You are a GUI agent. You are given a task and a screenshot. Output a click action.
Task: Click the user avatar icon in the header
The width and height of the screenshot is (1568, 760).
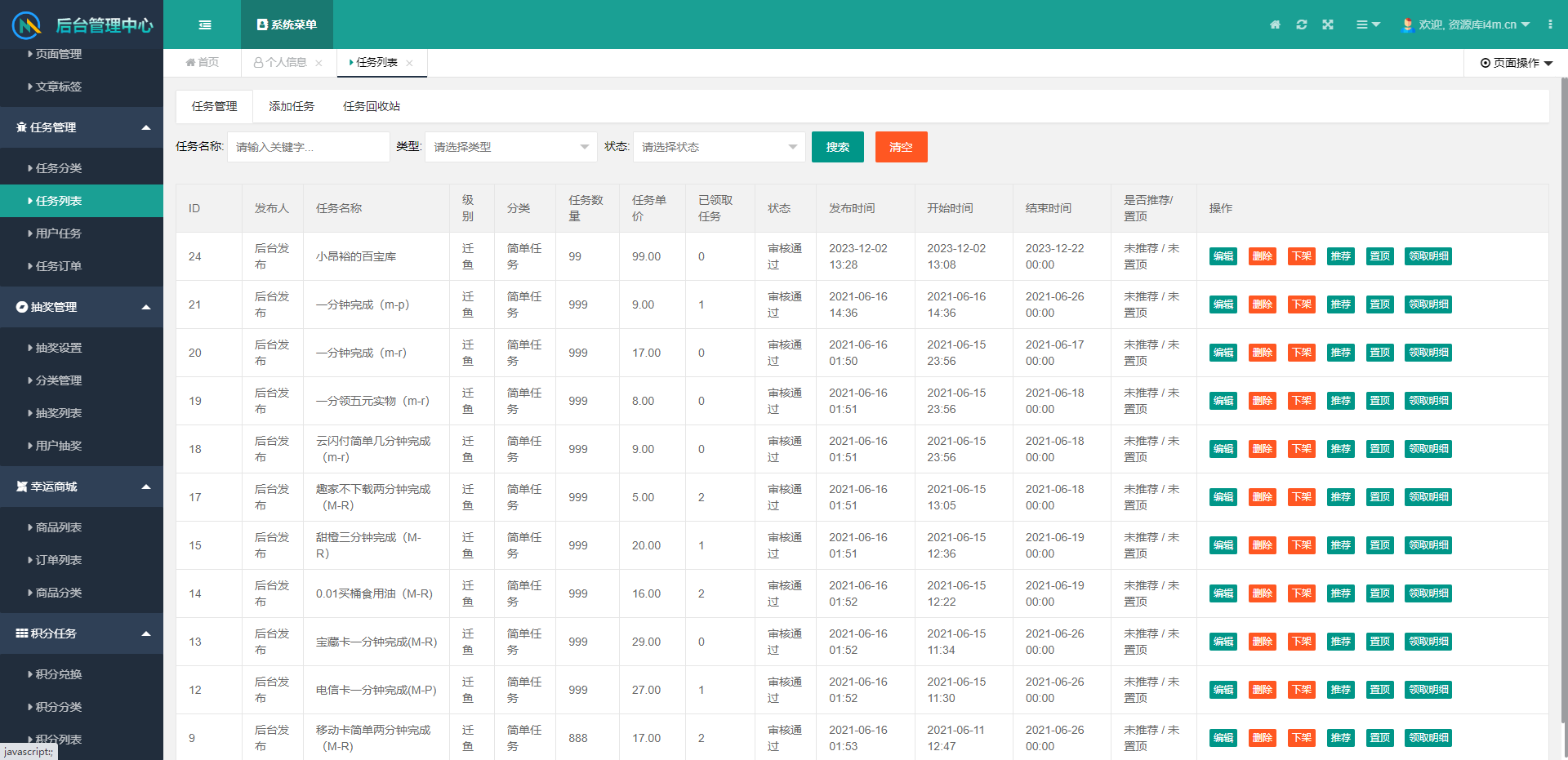[x=1407, y=24]
